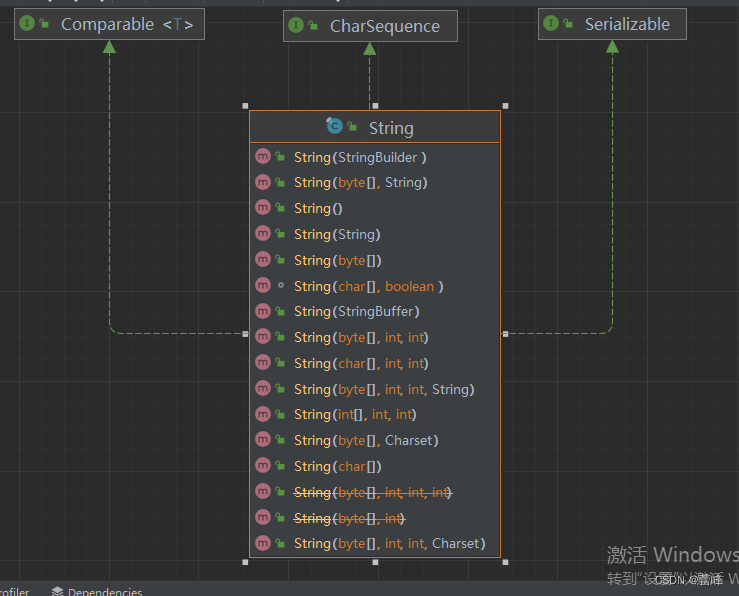
Task: Click package-private dot icon of String(char[], boolean)
Action: [281, 285]
